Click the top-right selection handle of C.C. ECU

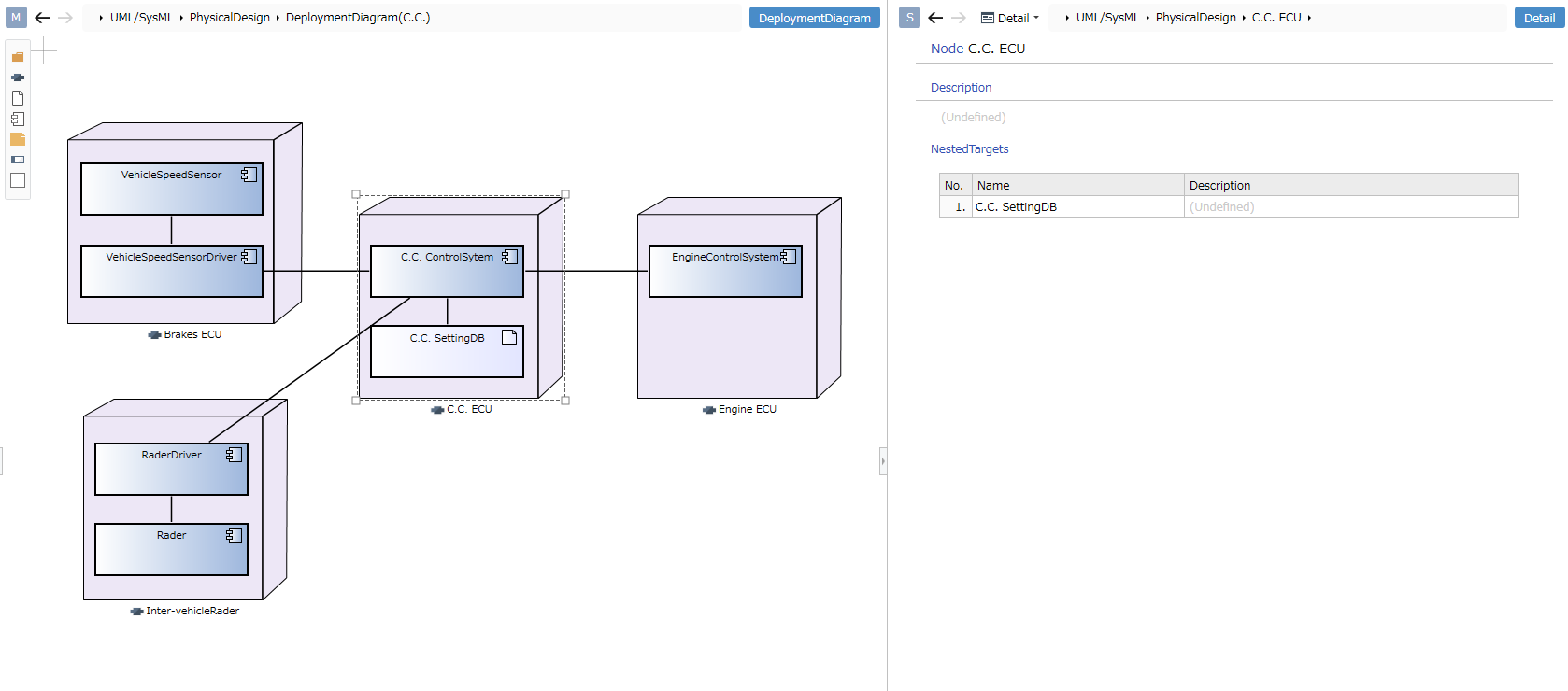click(x=565, y=194)
